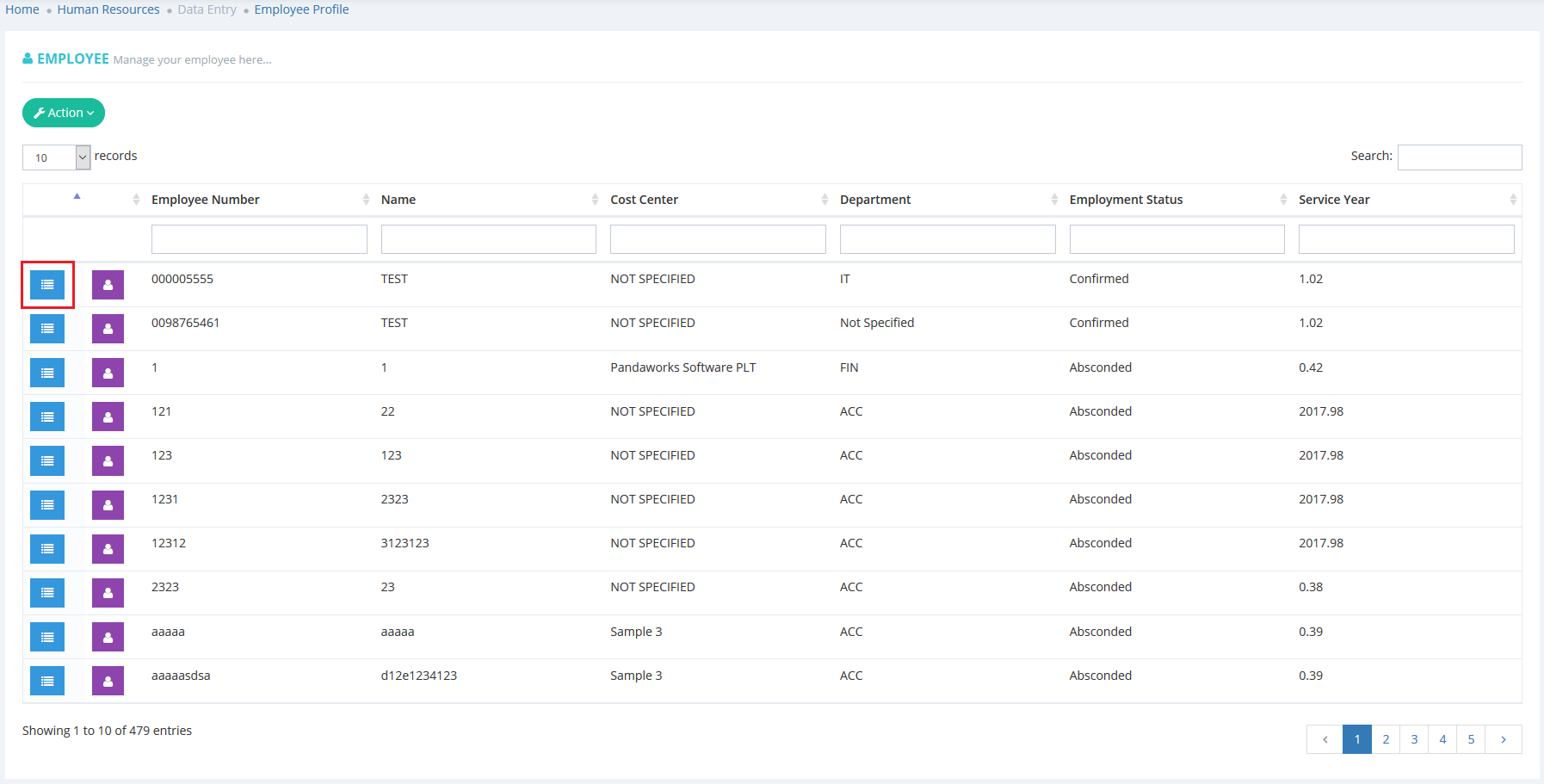
Task: Open blue list icon for Pandaworks employee row
Action: tap(47, 373)
